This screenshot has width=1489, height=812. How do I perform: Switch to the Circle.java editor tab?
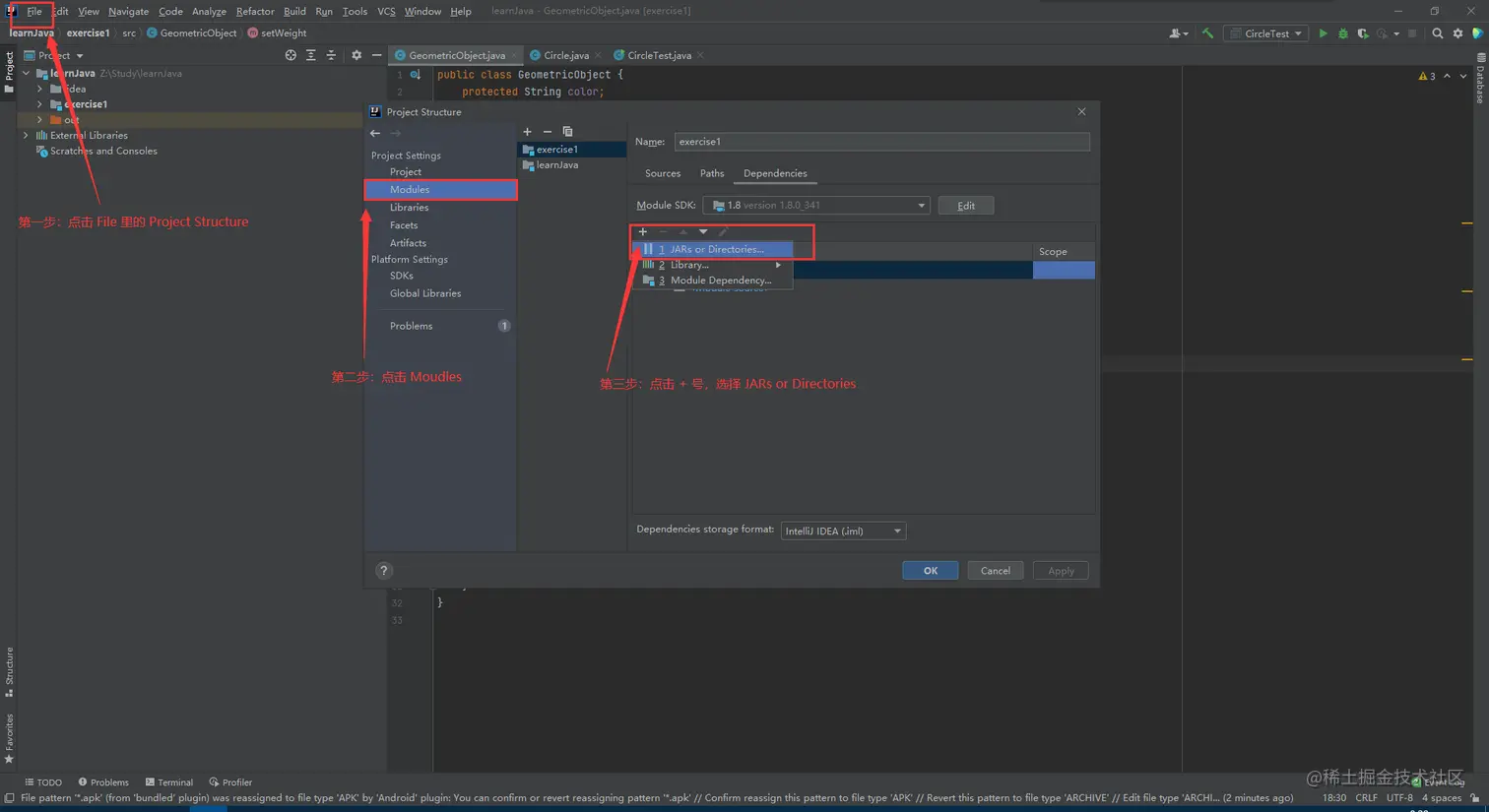[563, 54]
